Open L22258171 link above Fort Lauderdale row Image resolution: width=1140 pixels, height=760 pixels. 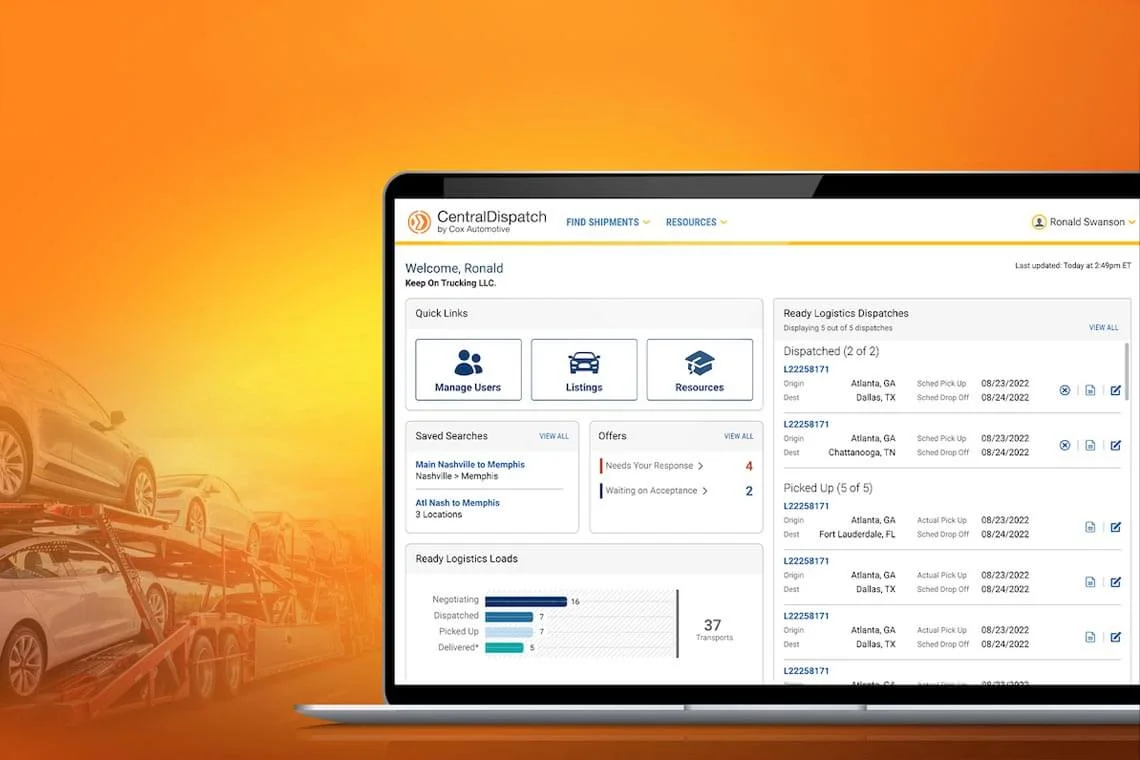pos(806,506)
